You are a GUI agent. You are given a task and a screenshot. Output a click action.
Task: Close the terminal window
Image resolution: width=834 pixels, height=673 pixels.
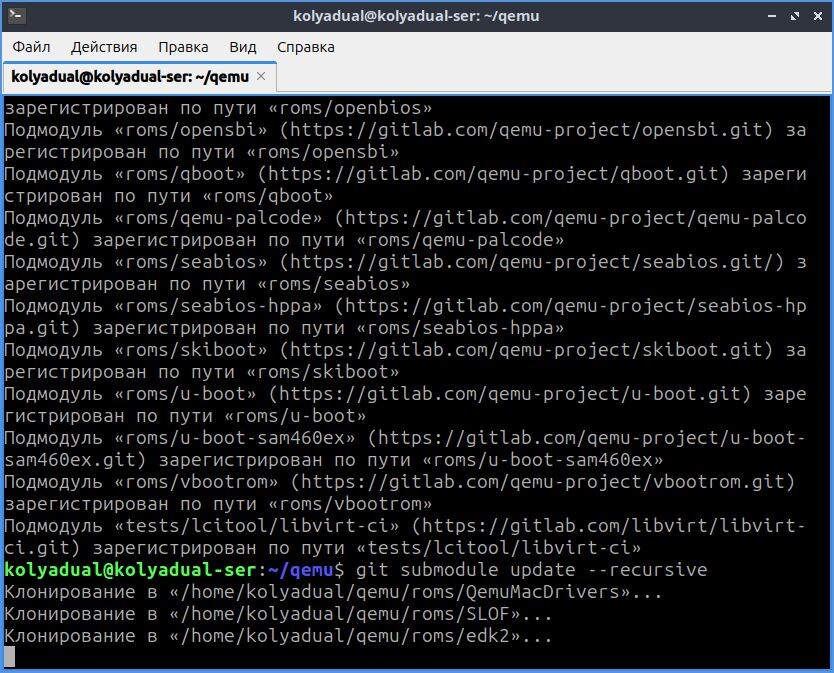818,16
